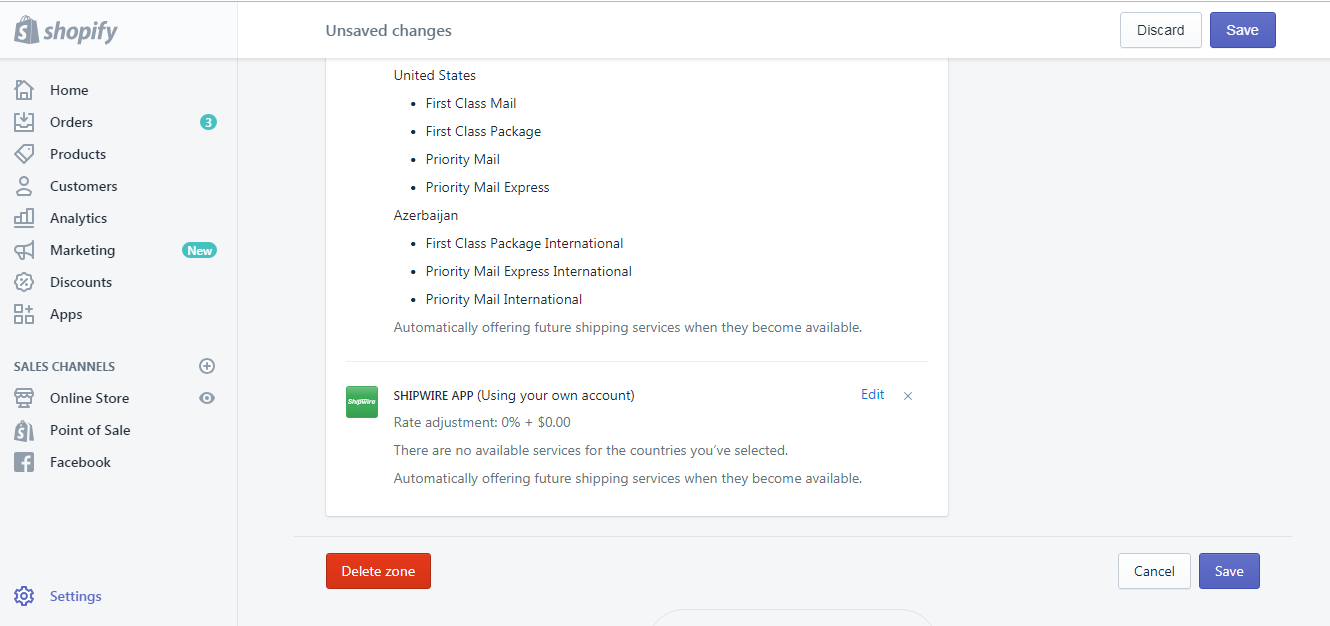1330x626 pixels.
Task: Click the Analytics bar chart icon
Action: tap(24, 218)
